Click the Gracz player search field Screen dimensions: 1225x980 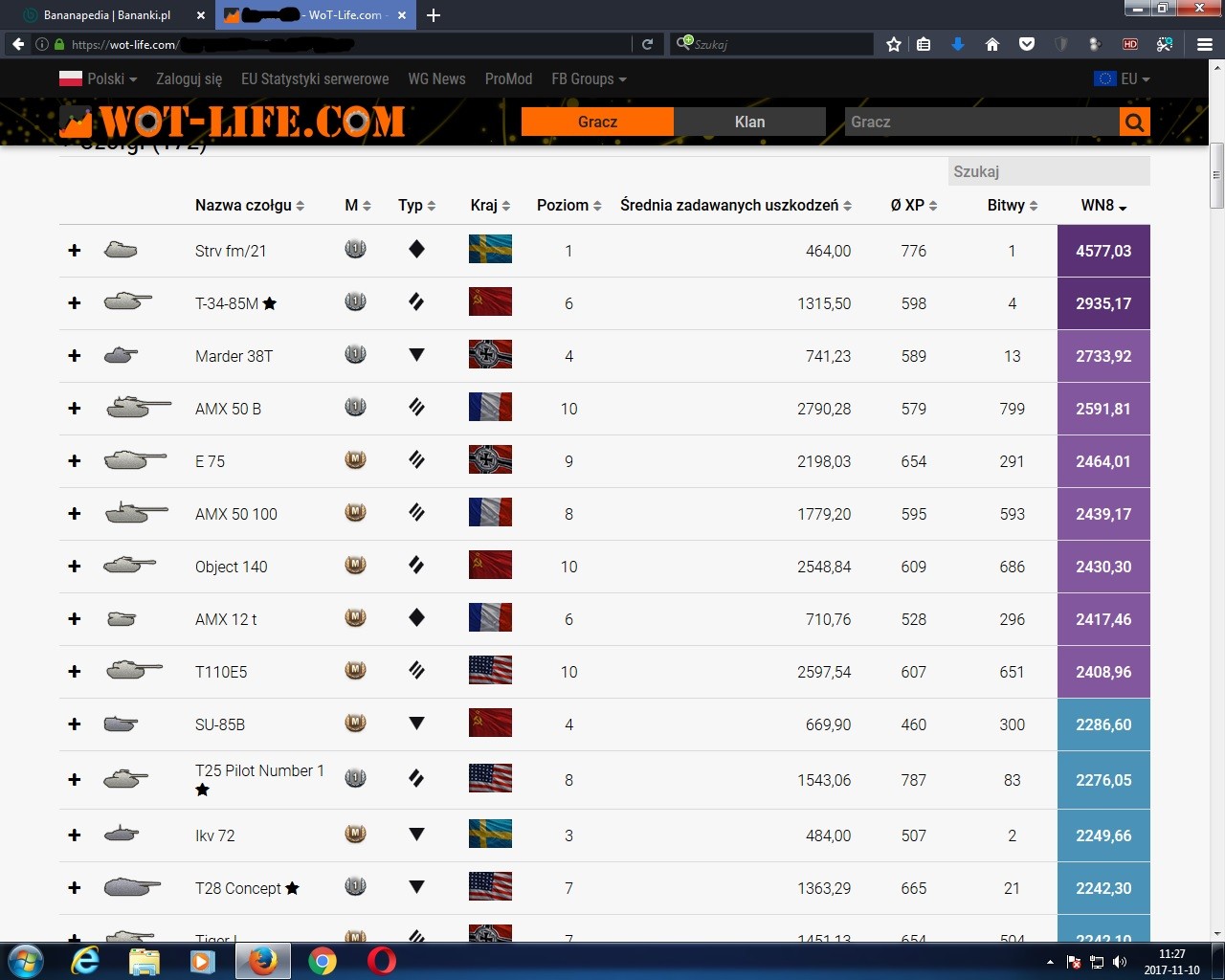pyautogui.click(x=982, y=122)
